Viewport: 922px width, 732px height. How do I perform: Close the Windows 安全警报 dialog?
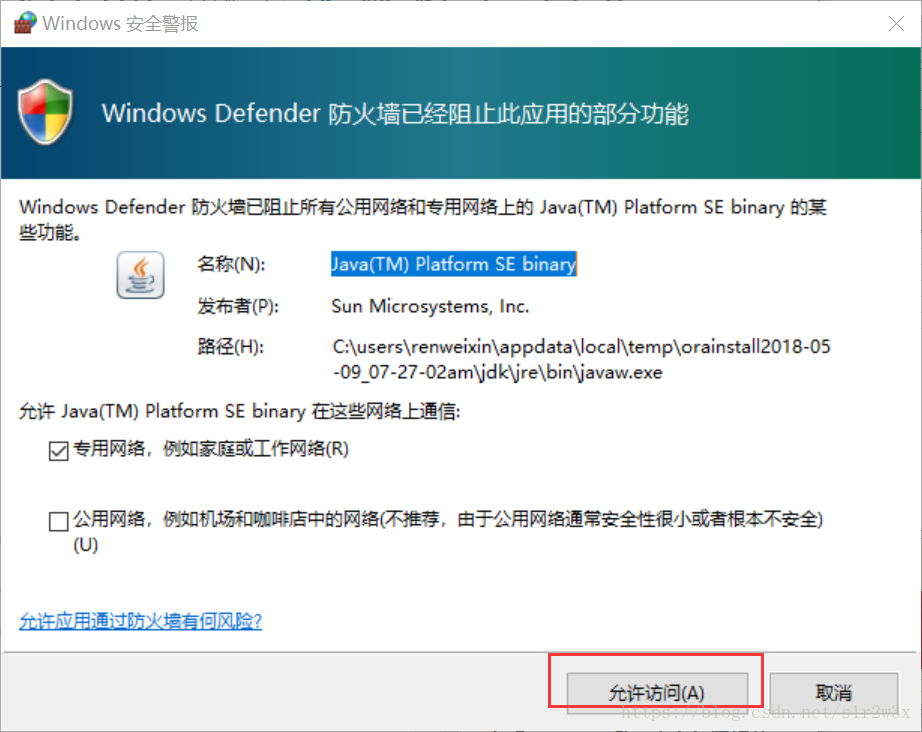click(896, 24)
